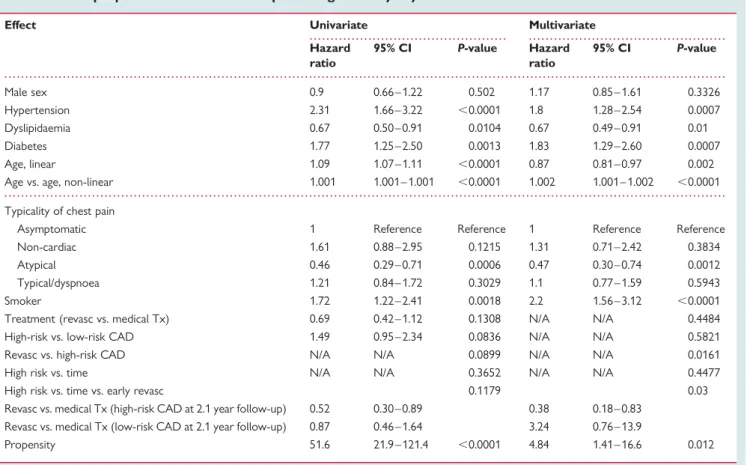Screen dimensions: 750x465
Task: Select 'Hazard ratio' header under Univariate
Action: (x=330, y=55)
